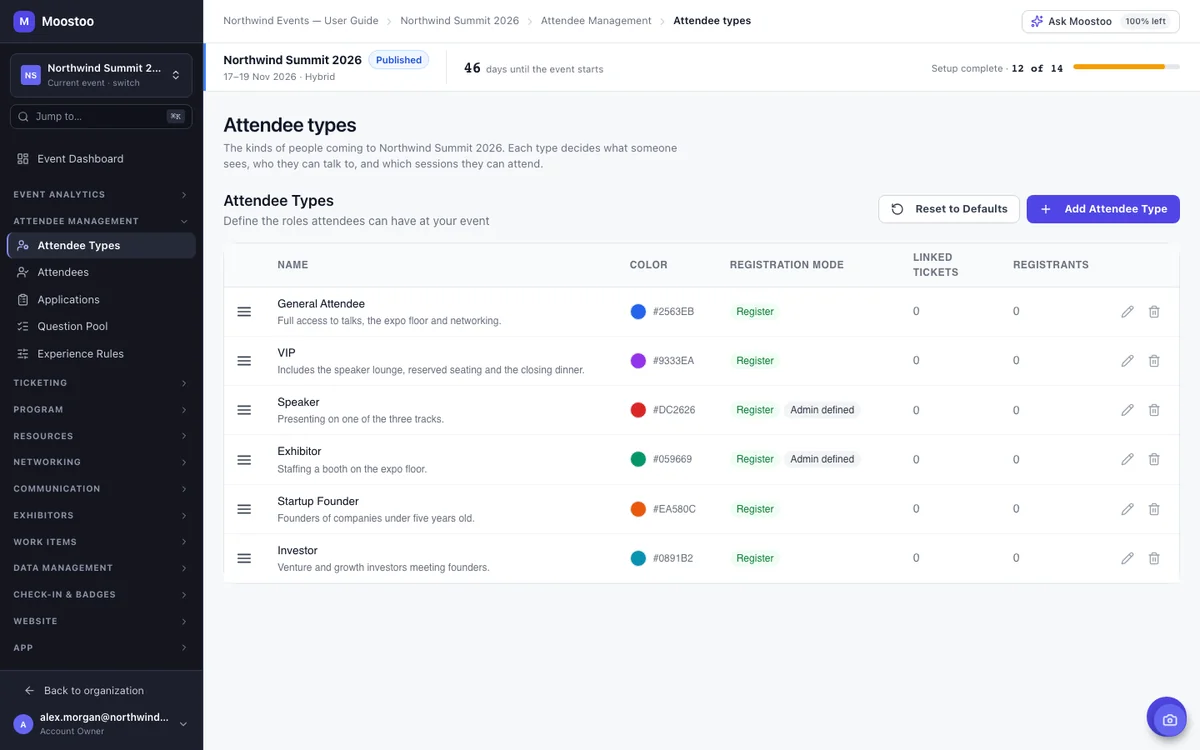Expand the Data Management section
Screen dimensions: 1200x750
coord(101,568)
